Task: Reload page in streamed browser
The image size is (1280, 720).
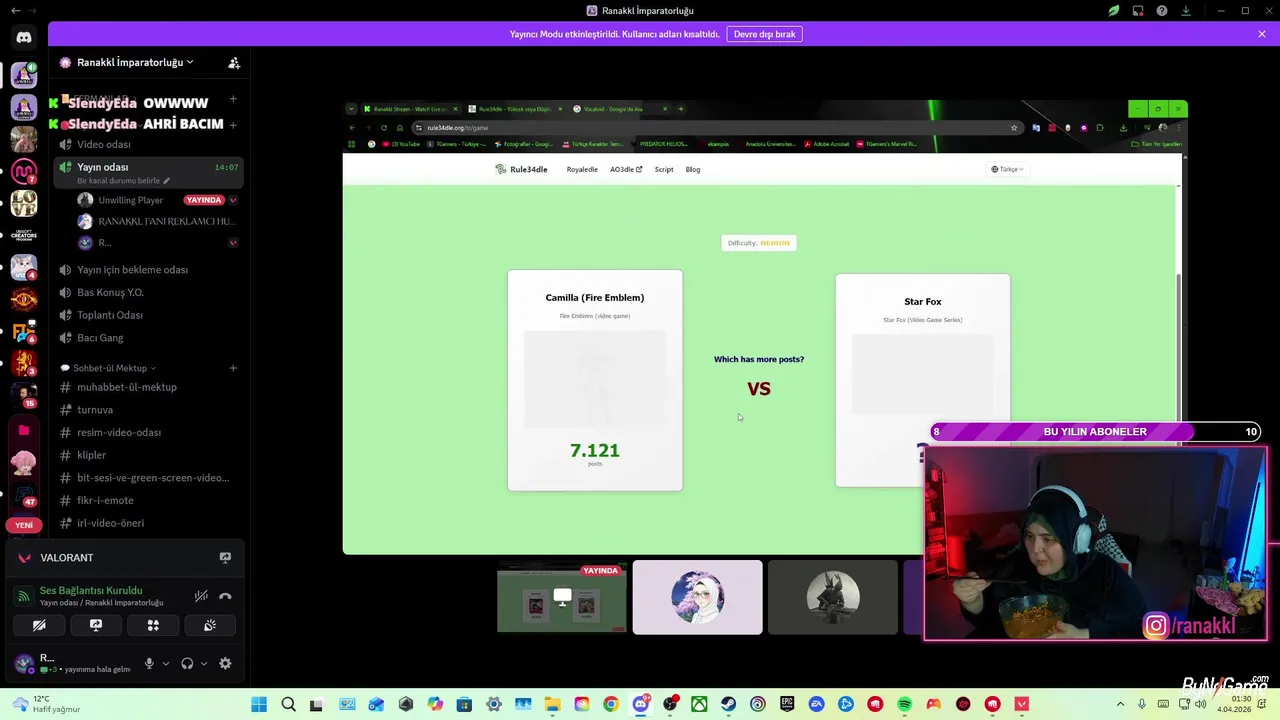Action: (x=383, y=128)
